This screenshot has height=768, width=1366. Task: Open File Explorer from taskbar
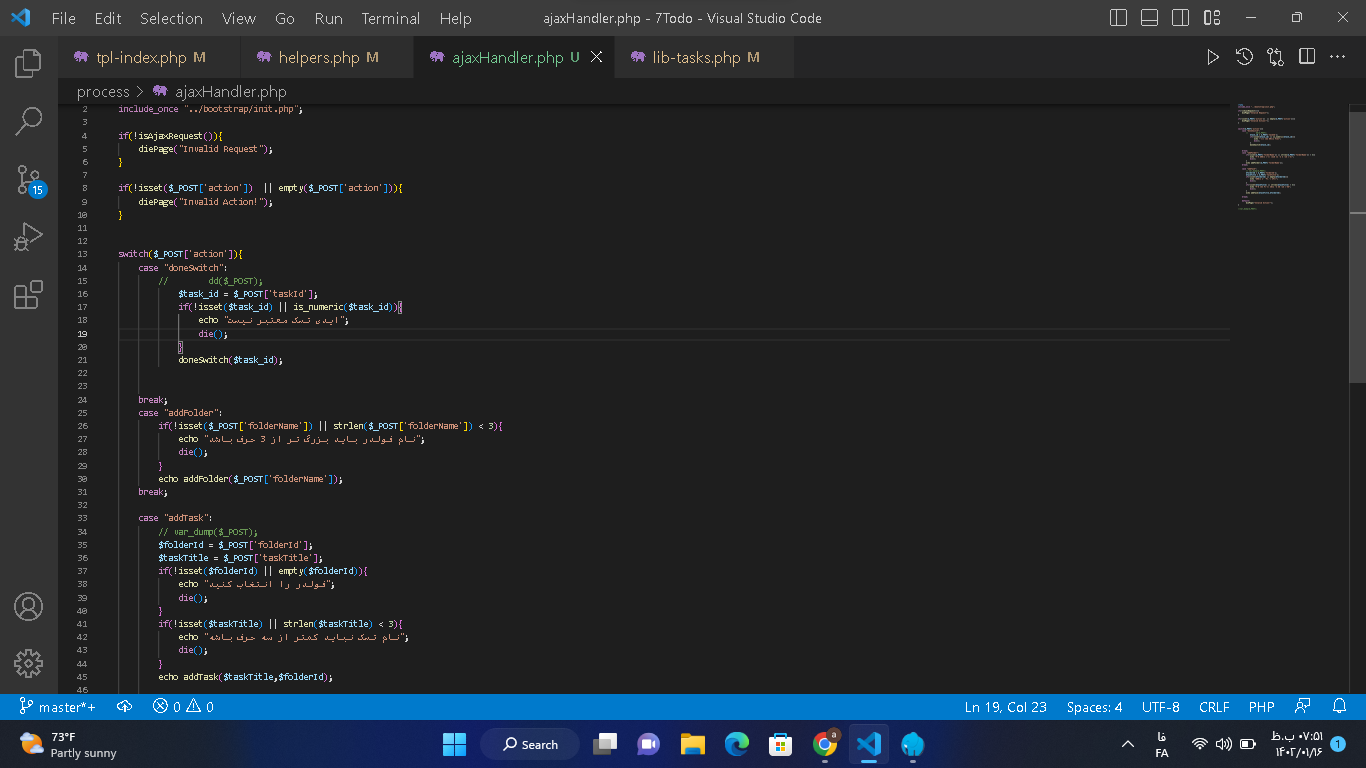693,744
